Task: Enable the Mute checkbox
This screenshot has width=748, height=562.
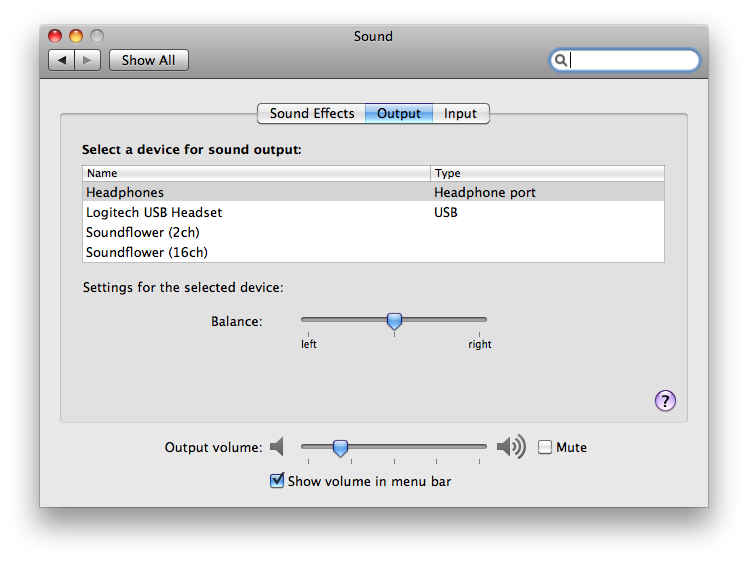Action: click(545, 448)
